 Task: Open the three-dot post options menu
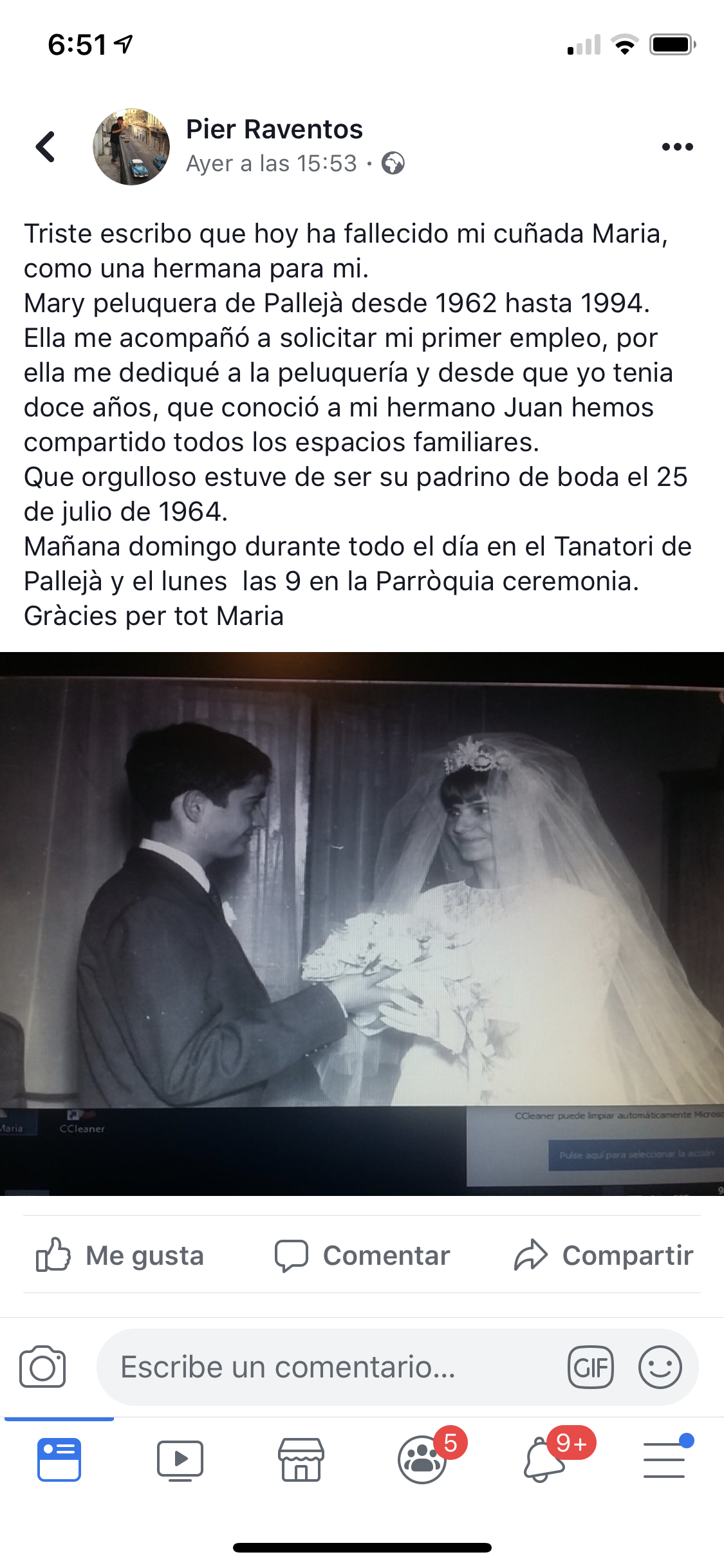(677, 147)
